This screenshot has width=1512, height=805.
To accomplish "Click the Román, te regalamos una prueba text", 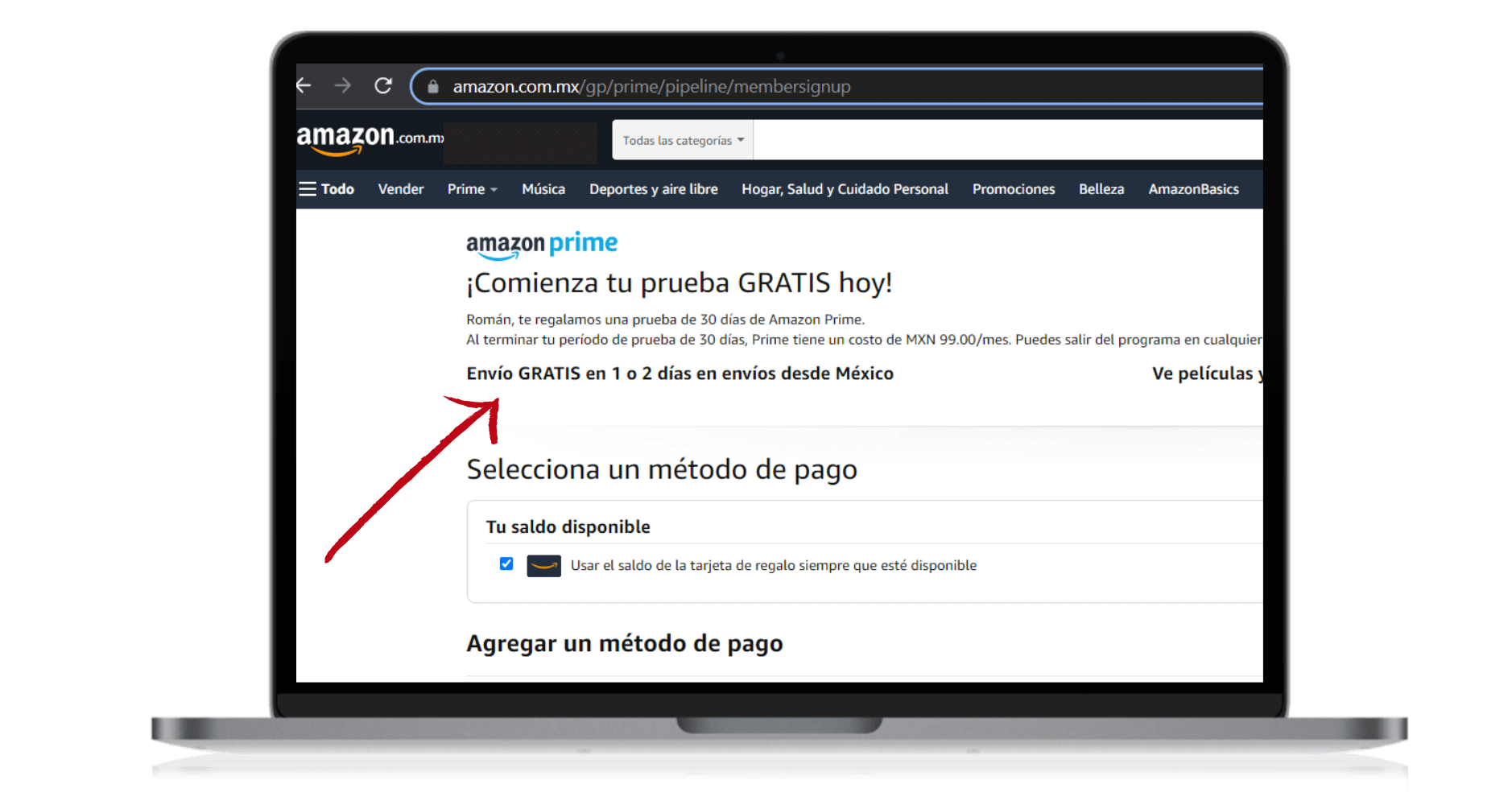I will point(665,320).
